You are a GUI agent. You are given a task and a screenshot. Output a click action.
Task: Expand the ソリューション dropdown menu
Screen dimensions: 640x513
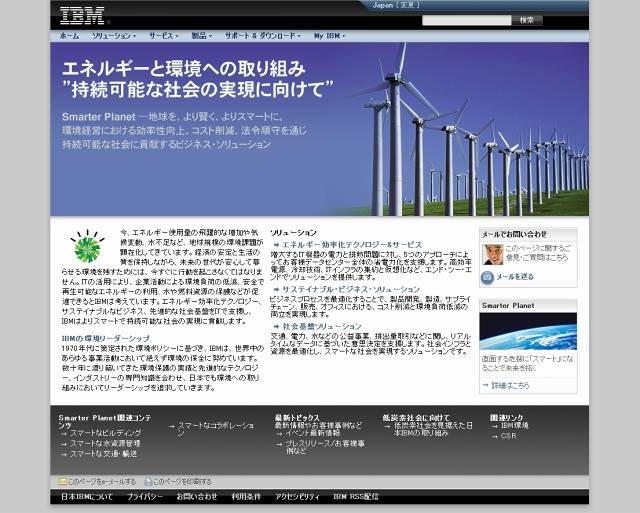(x=114, y=36)
